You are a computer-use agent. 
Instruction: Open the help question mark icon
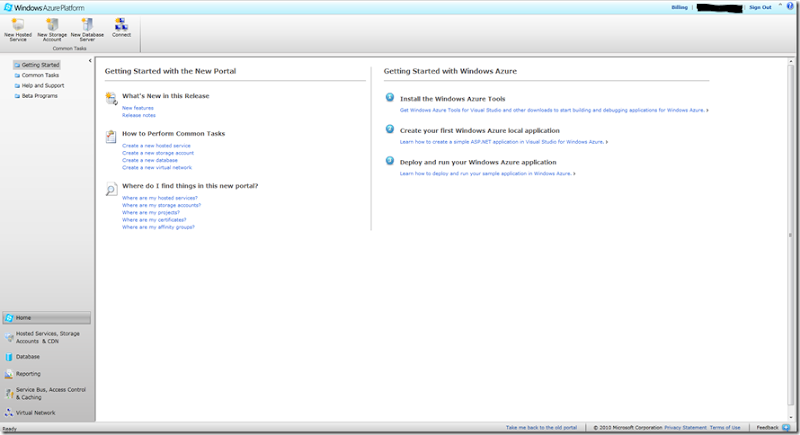tap(790, 7)
